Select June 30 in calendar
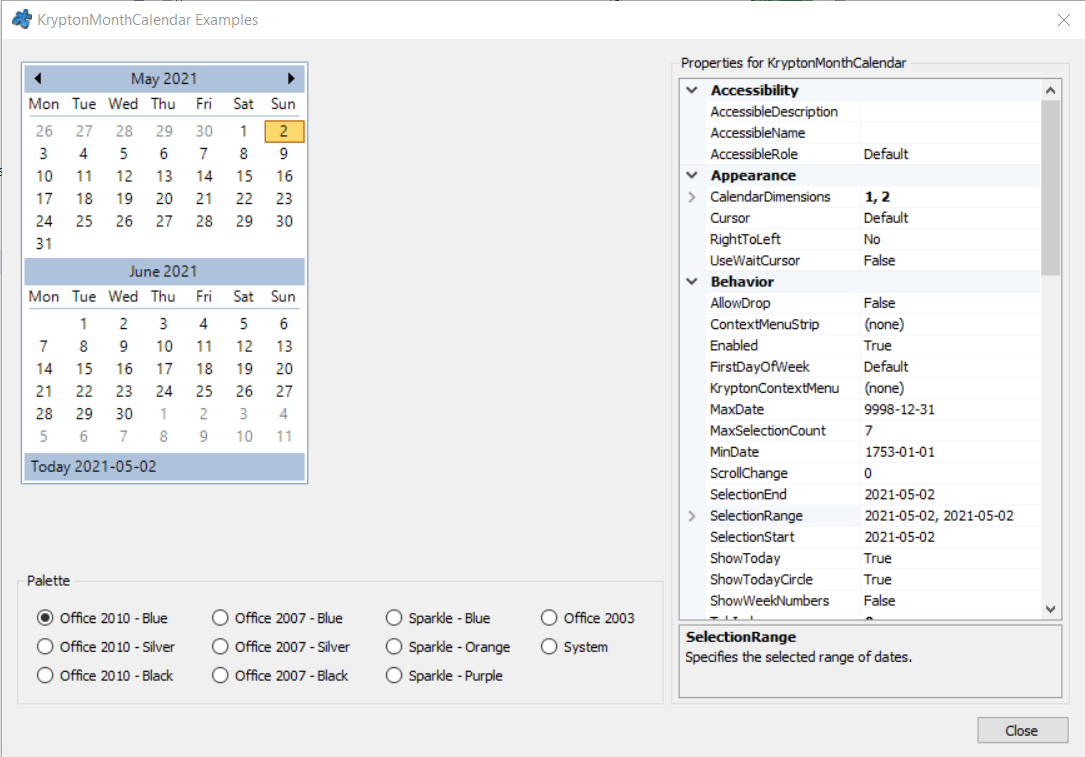This screenshot has width=1085, height=757. point(124,414)
